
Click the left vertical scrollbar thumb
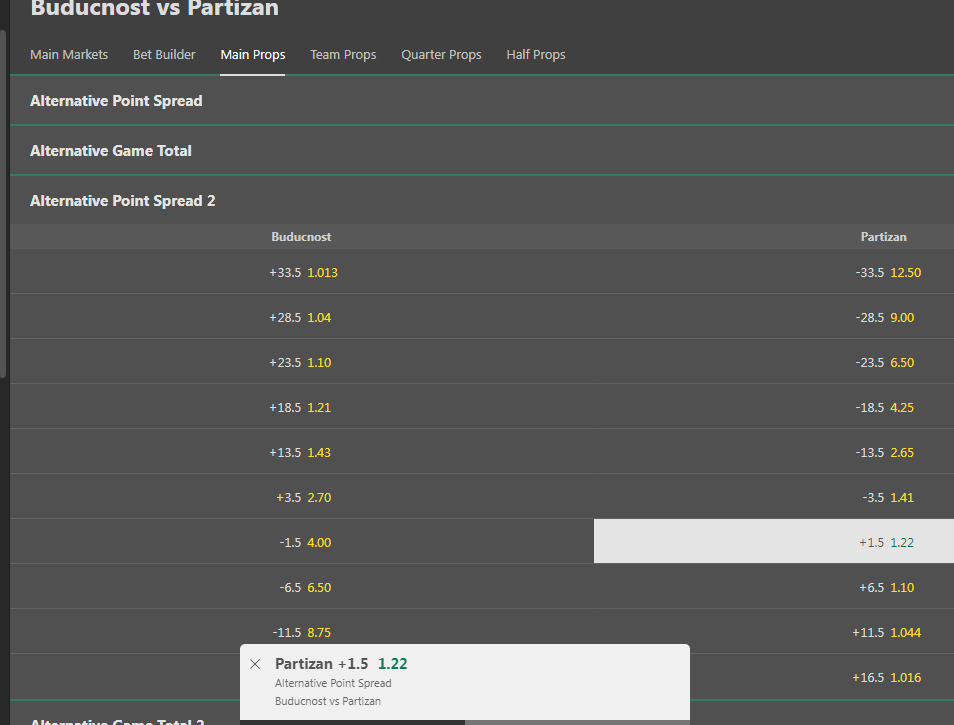coord(3,200)
